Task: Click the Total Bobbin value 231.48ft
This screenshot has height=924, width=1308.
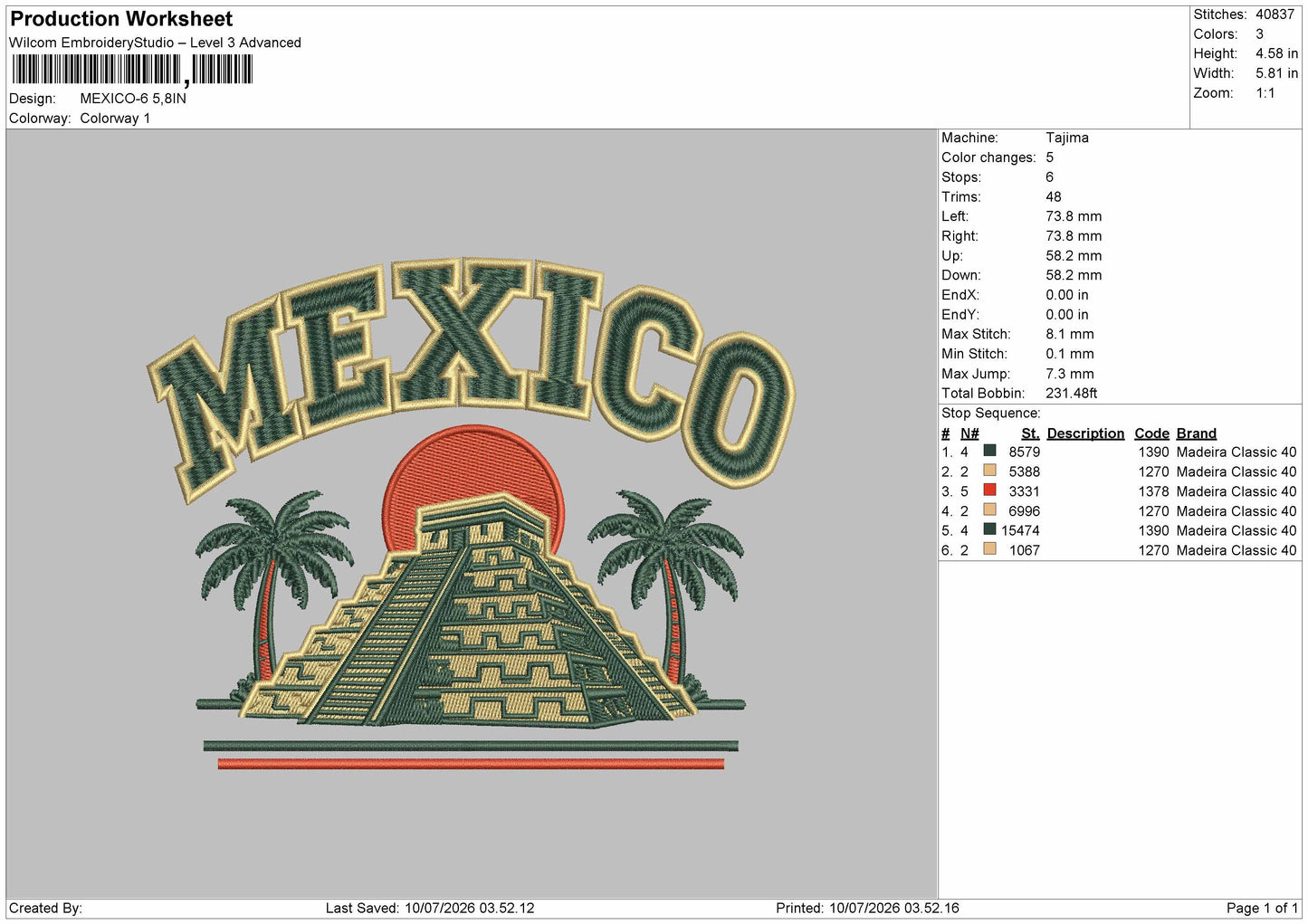Action: tap(1072, 394)
